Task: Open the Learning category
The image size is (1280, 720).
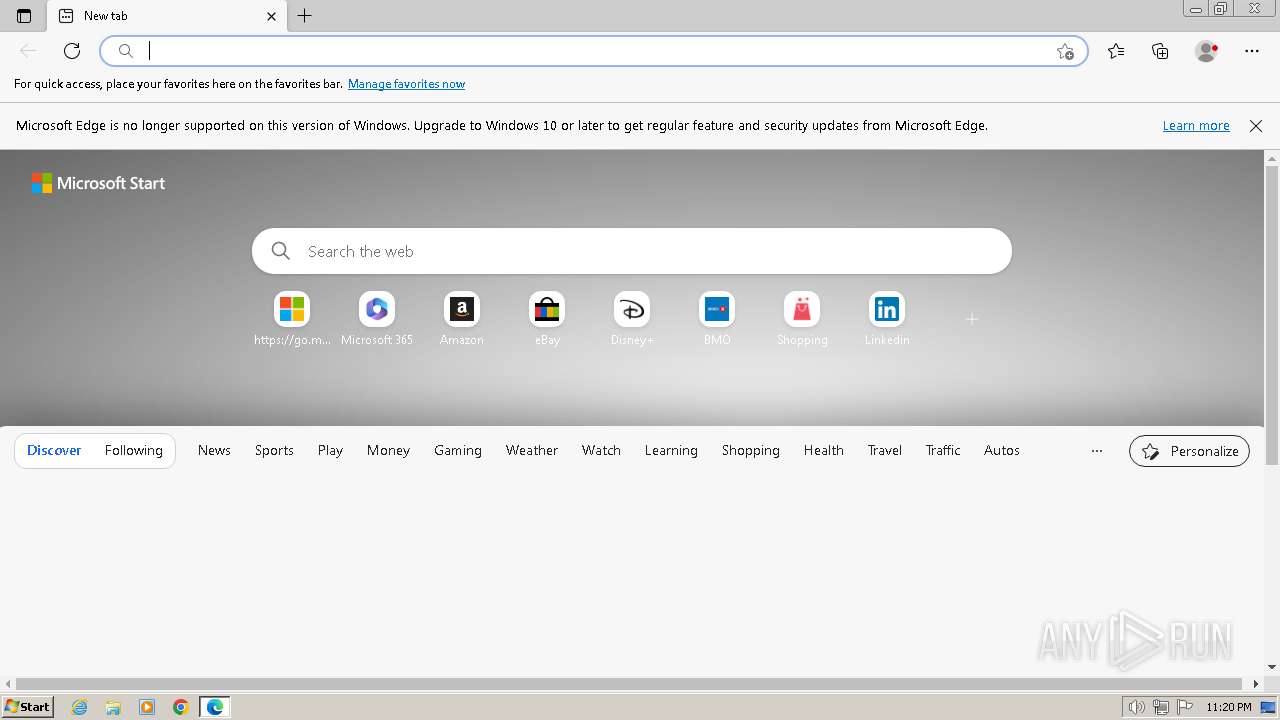Action: coord(671,451)
